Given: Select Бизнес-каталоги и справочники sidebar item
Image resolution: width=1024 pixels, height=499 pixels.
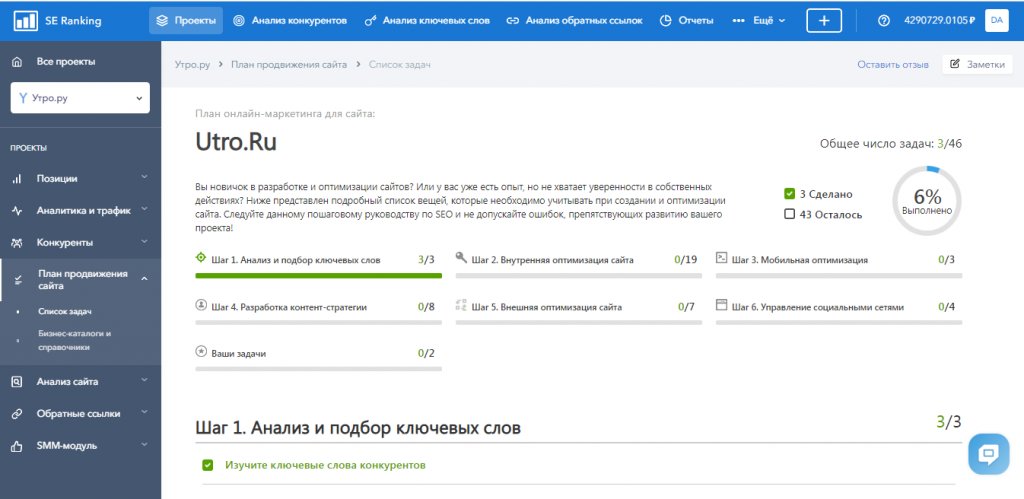Looking at the screenshot, I should (75, 340).
